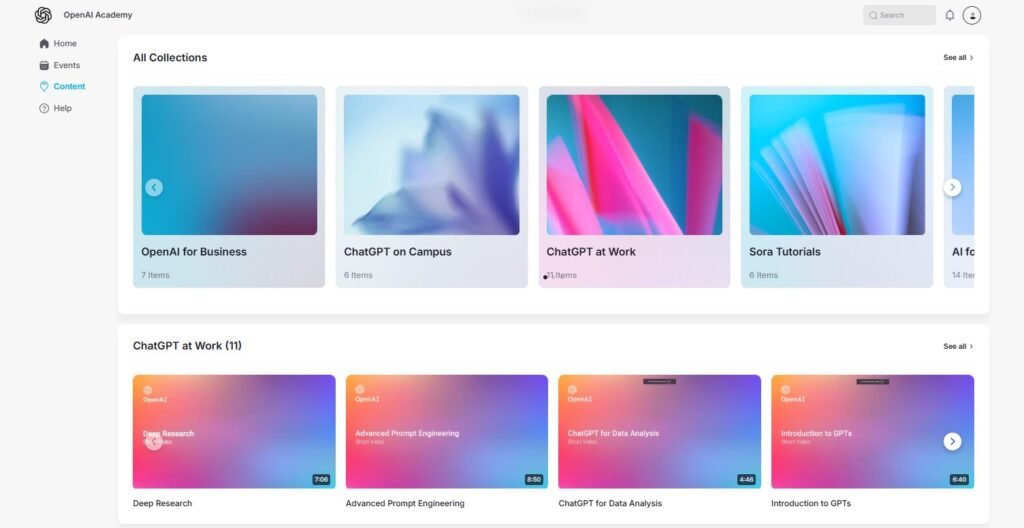The width and height of the screenshot is (1024, 528).
Task: Click the OpenAI logo in header
Action: pos(43,15)
